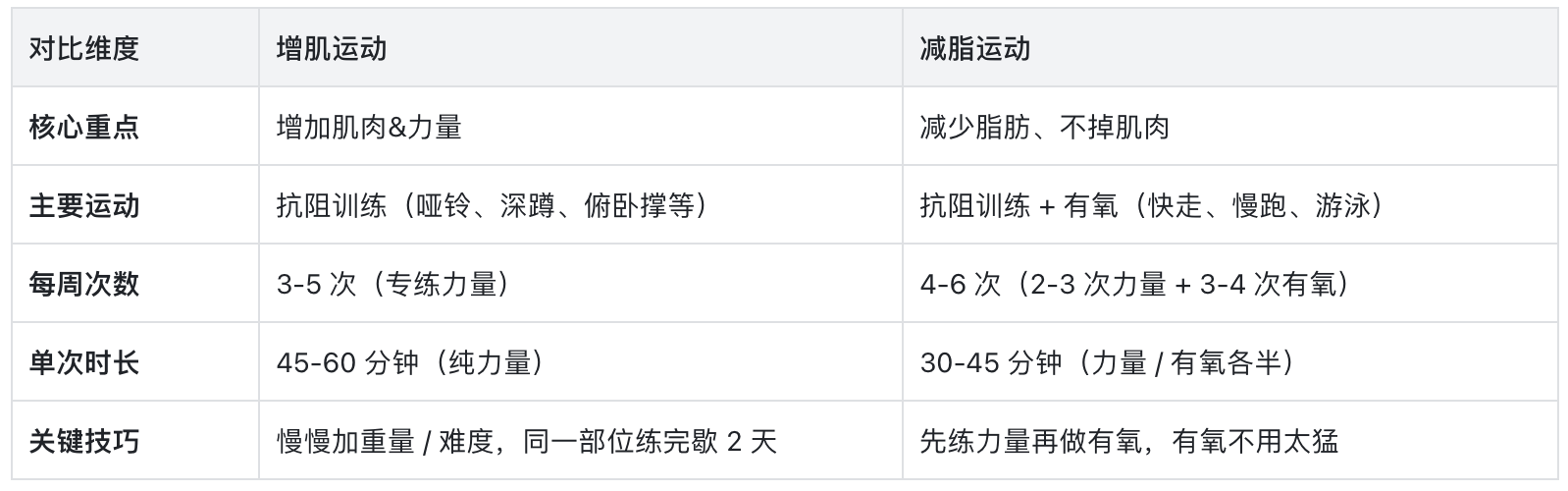Select the cell listing 哑铃、深蹲、俯卧撑
Image resolution: width=1568 pixels, height=491 pixels.
pos(493,205)
